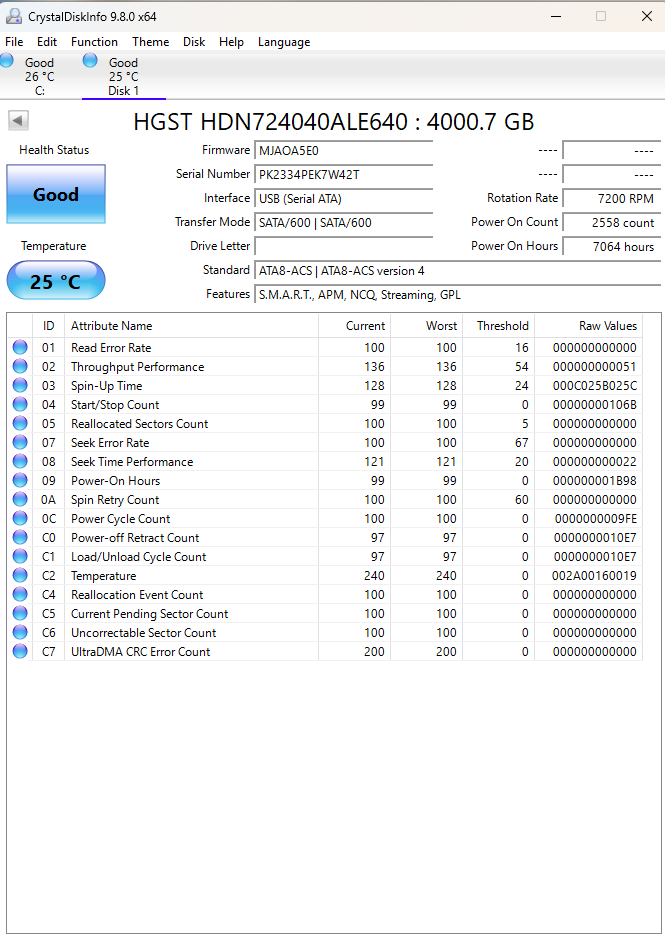Open the Theme menu
The height and width of the screenshot is (939, 665).
click(x=150, y=42)
